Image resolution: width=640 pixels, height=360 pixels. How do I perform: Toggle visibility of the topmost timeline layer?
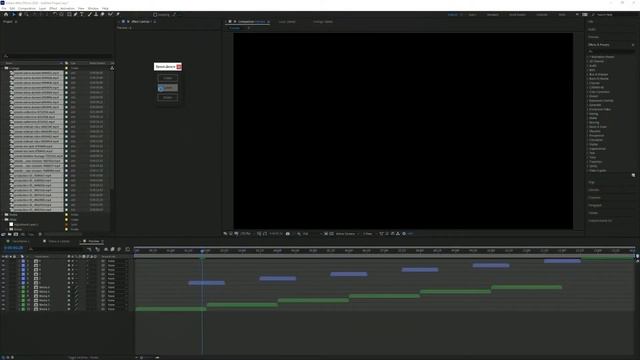[x=3, y=260]
